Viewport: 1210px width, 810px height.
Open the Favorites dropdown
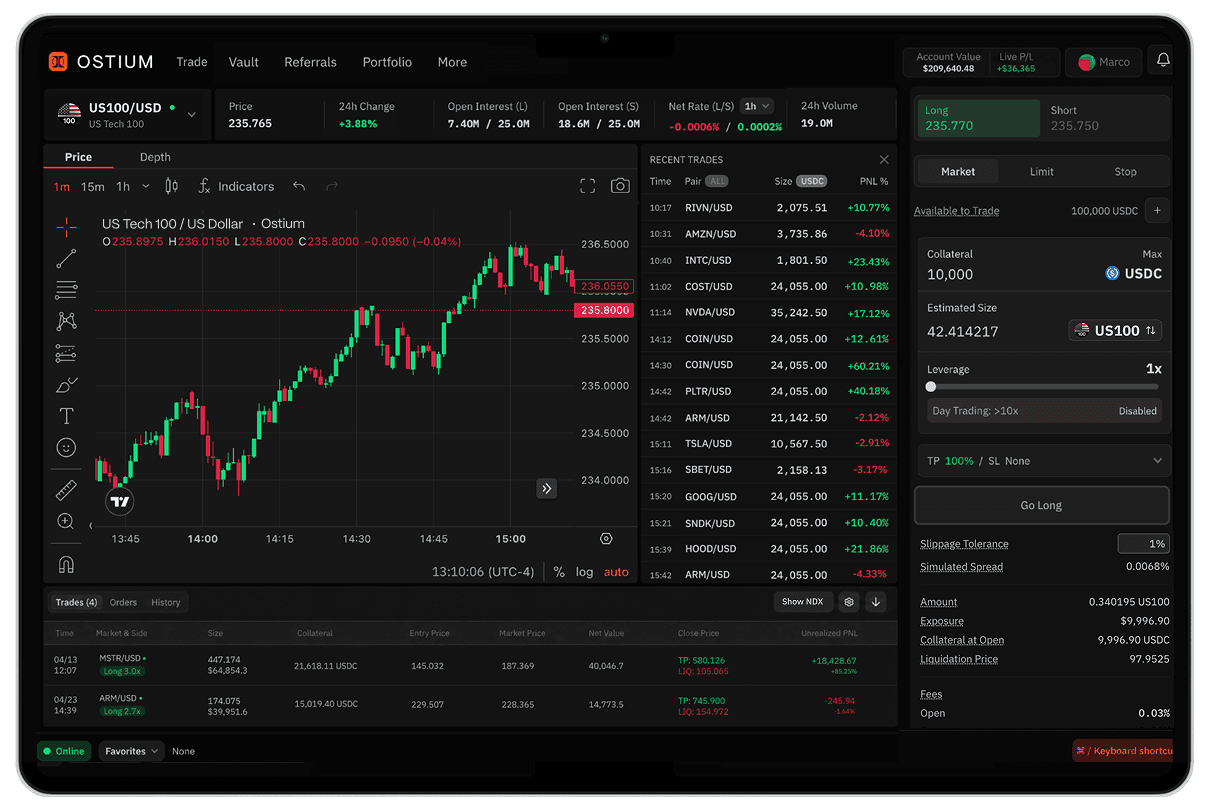[131, 751]
